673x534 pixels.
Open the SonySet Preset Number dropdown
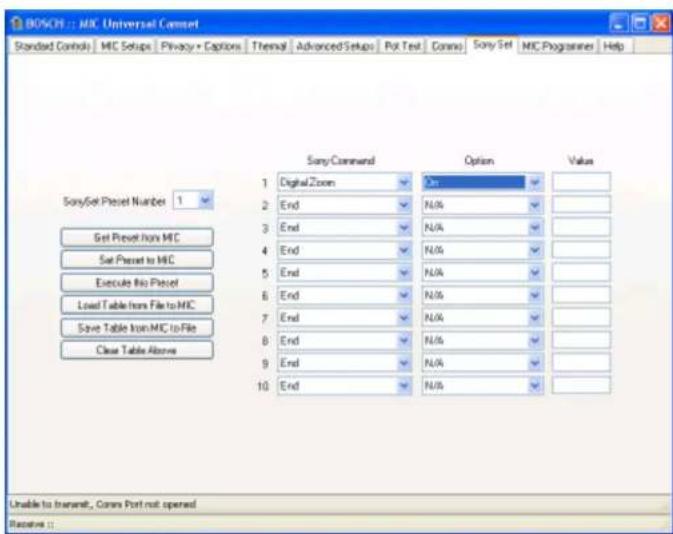(x=193, y=200)
